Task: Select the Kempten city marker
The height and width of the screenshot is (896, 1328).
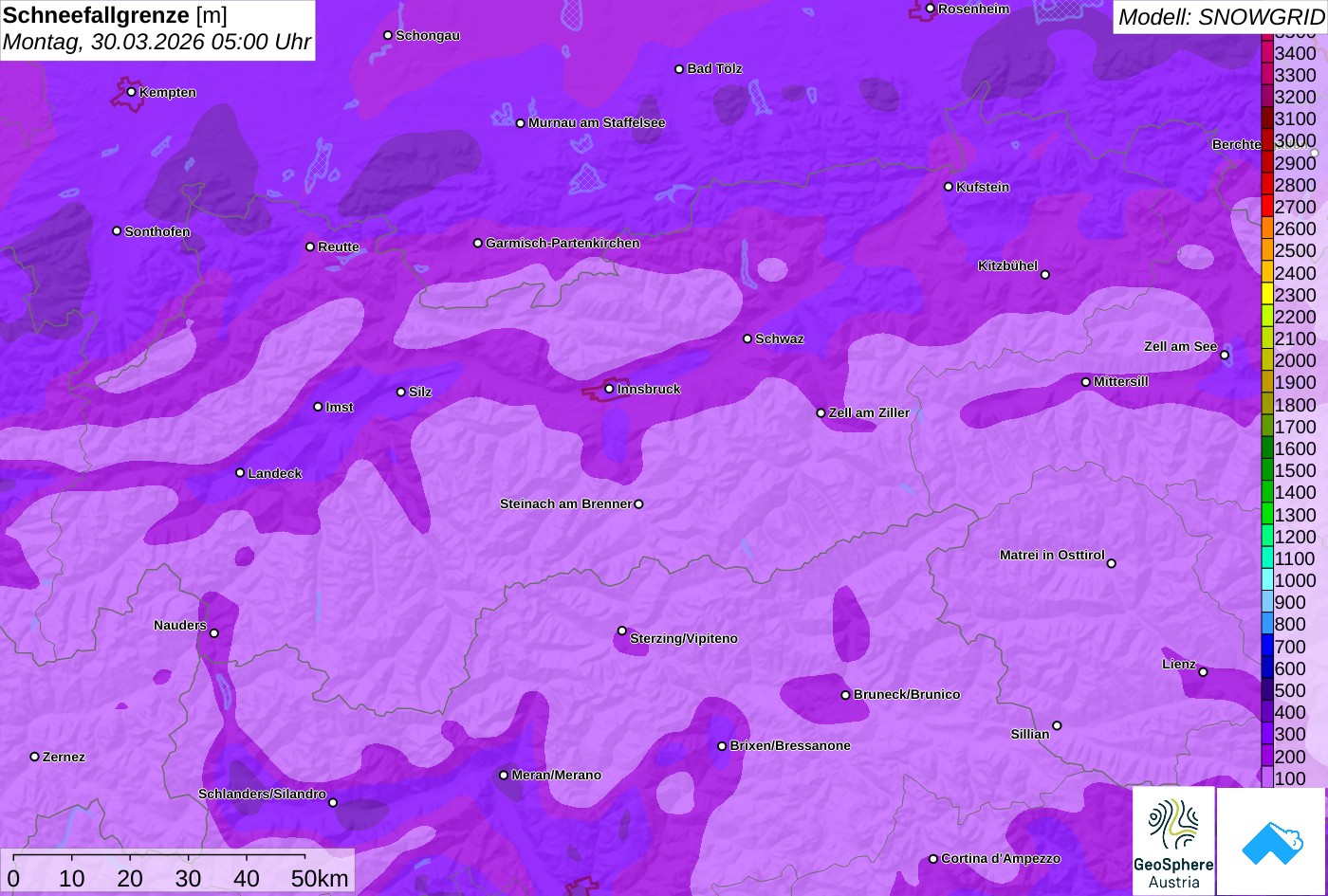Action: [x=131, y=92]
